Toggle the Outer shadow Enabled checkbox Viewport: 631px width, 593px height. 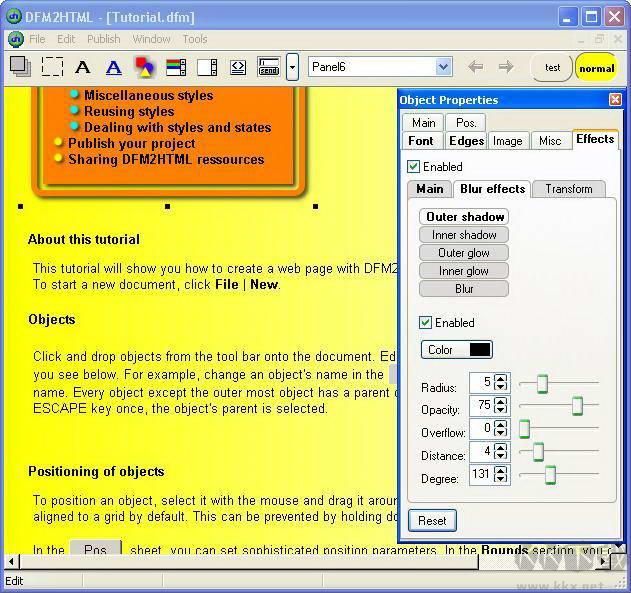click(425, 322)
